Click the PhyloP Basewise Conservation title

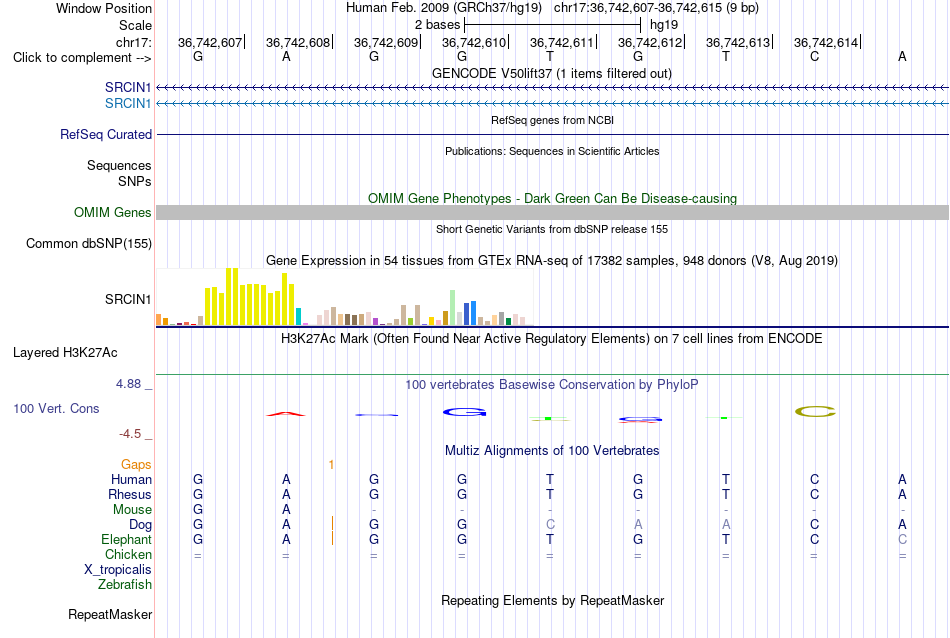[x=551, y=385]
